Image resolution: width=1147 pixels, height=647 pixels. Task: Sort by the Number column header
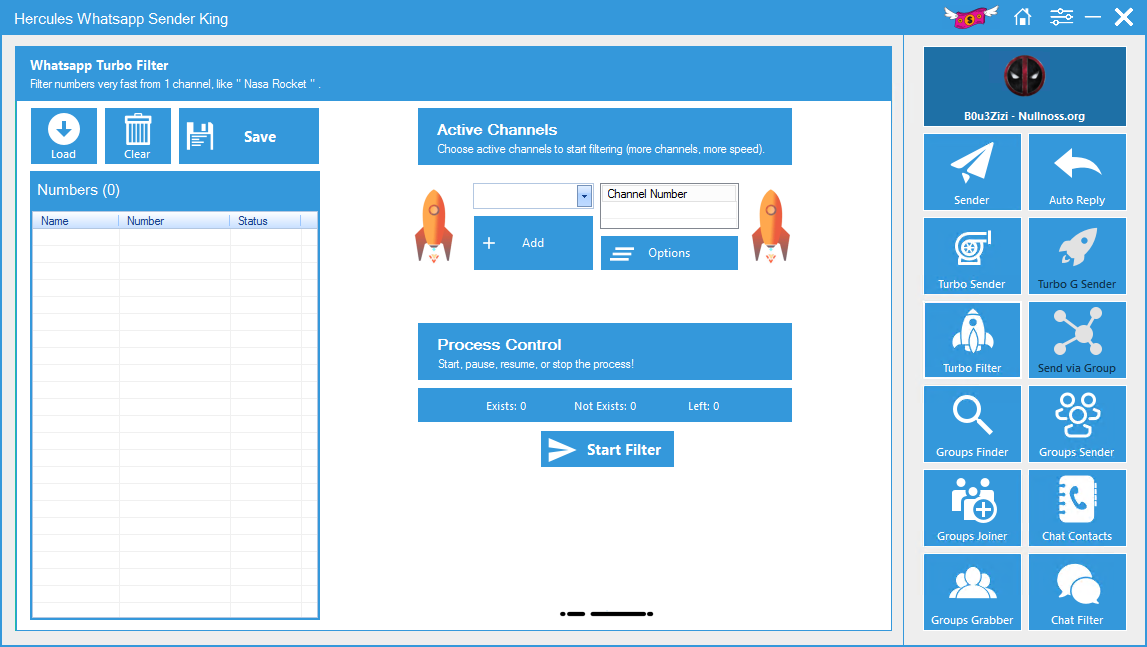pos(174,221)
